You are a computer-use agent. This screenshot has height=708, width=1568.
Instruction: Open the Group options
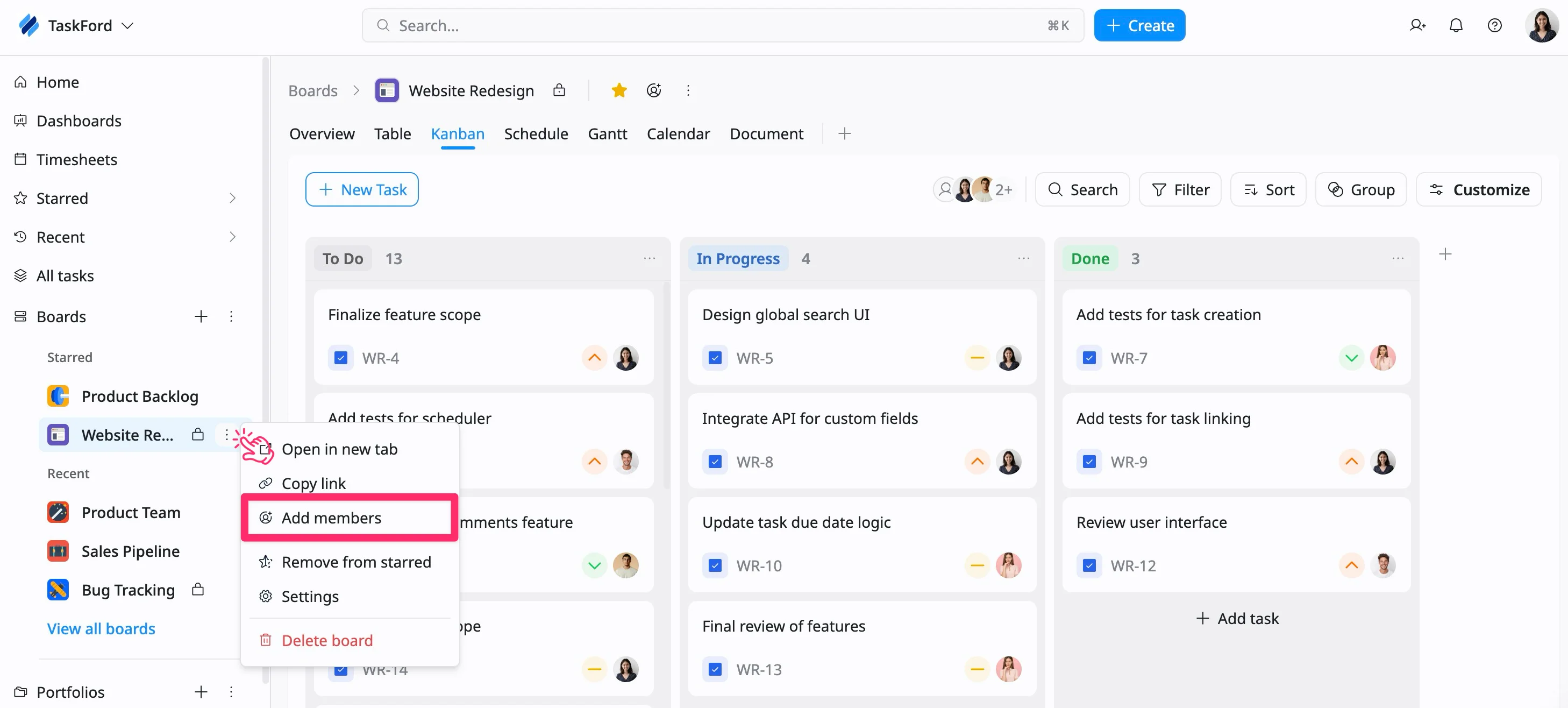click(x=1360, y=189)
